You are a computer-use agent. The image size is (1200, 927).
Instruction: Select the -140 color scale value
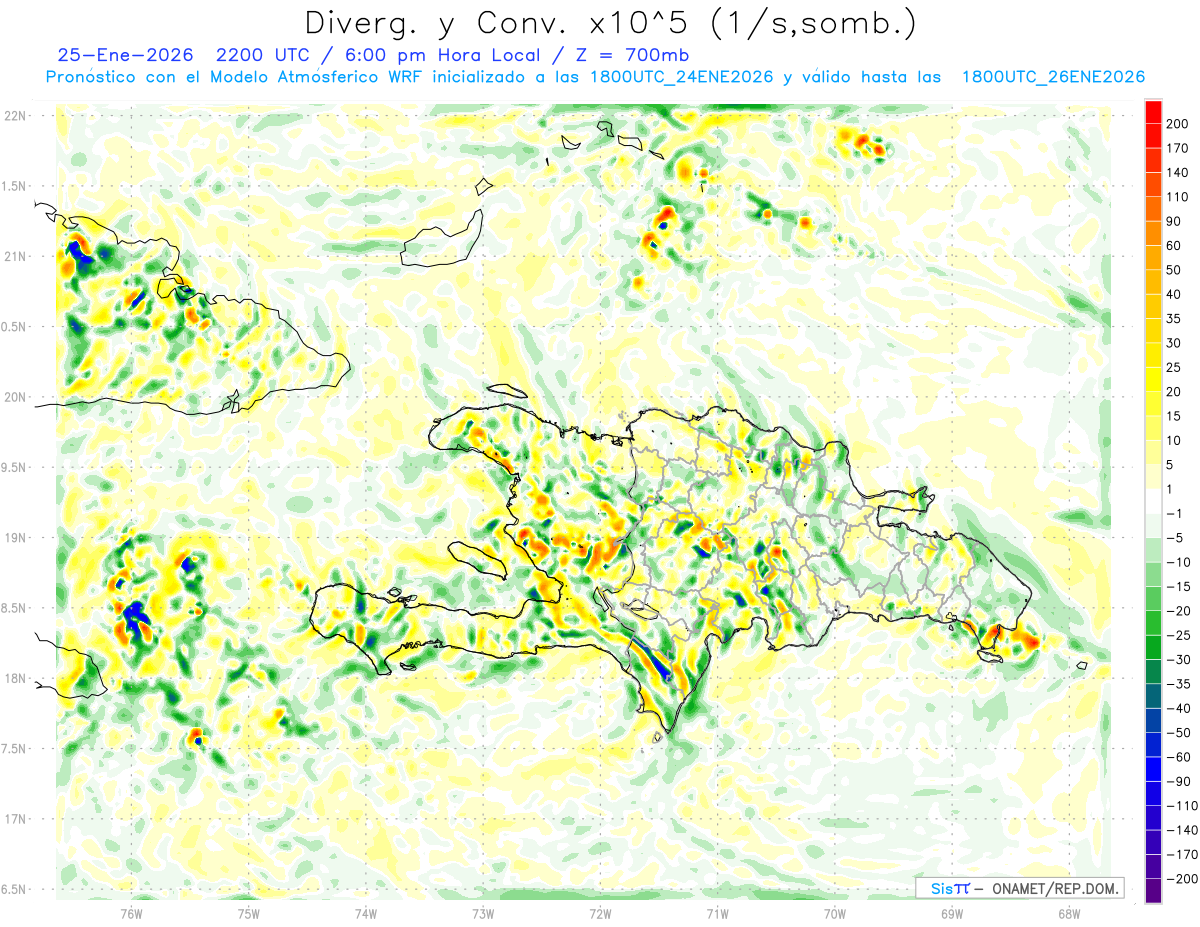1184,831
